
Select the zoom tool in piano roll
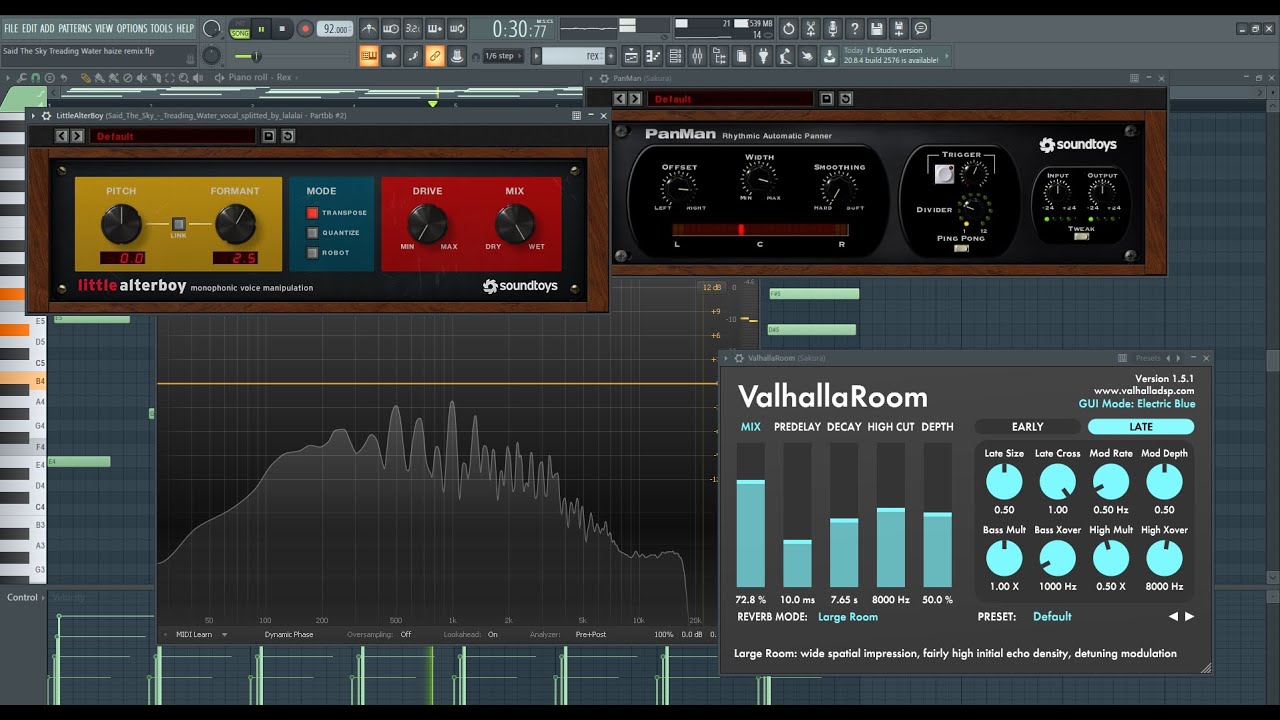click(x=184, y=77)
